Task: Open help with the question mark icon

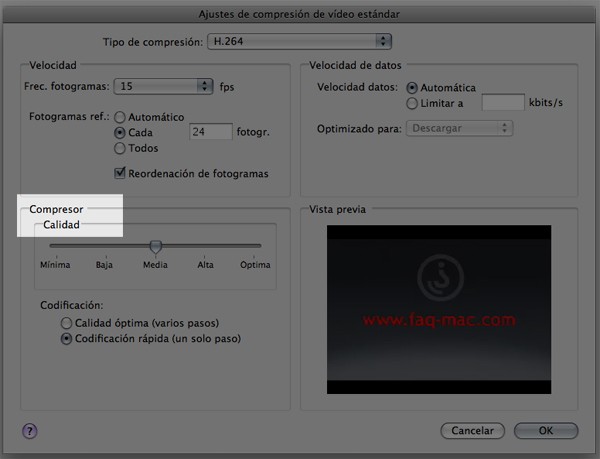Action: 29,431
